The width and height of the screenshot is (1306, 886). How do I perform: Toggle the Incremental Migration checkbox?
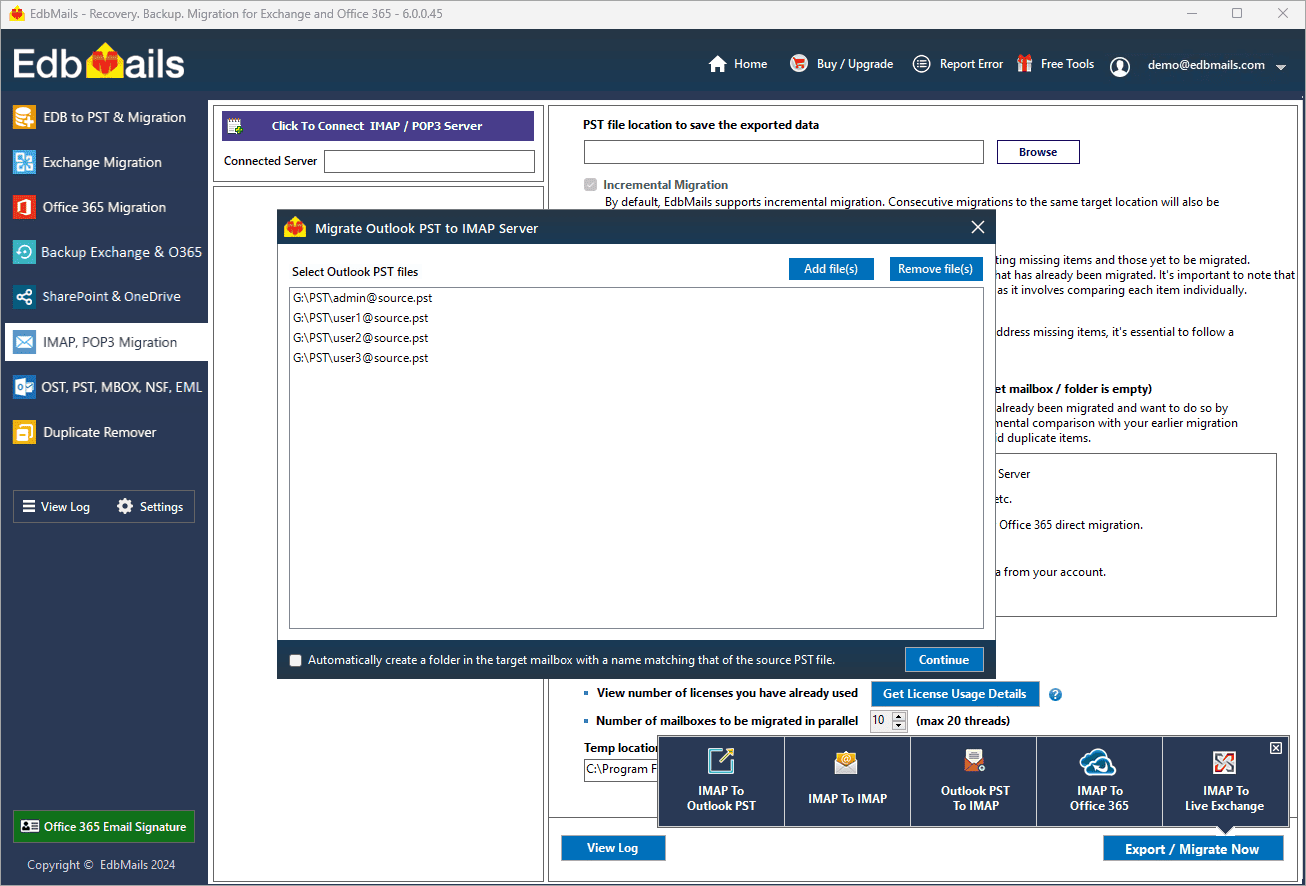coord(591,185)
